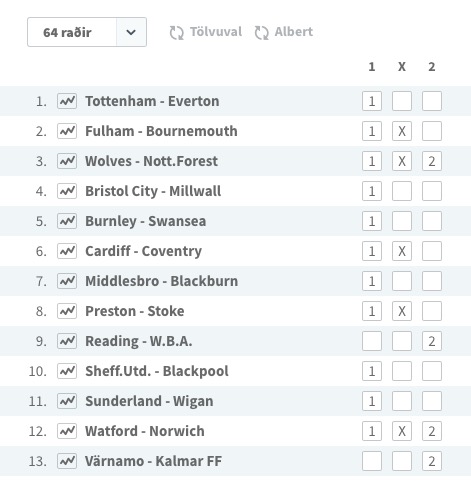The width and height of the screenshot is (471, 500).
Task: Open stats chart icon for Tottenham - Everton
Action: (67, 101)
